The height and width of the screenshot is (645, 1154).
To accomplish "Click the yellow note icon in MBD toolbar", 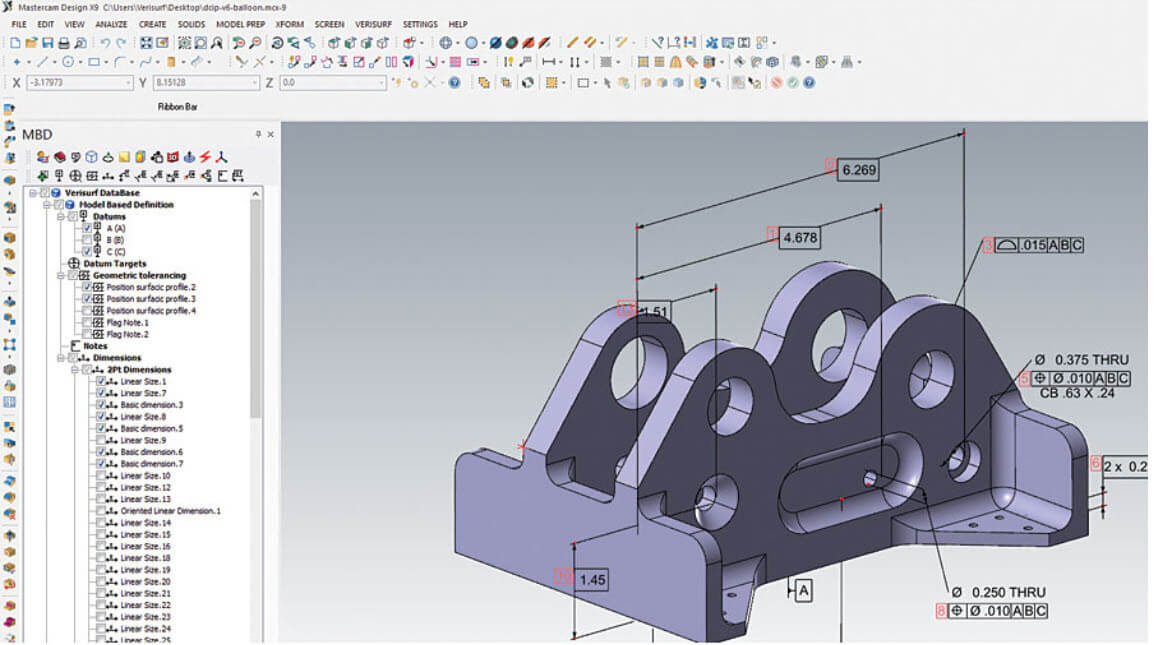I will tap(124, 157).
